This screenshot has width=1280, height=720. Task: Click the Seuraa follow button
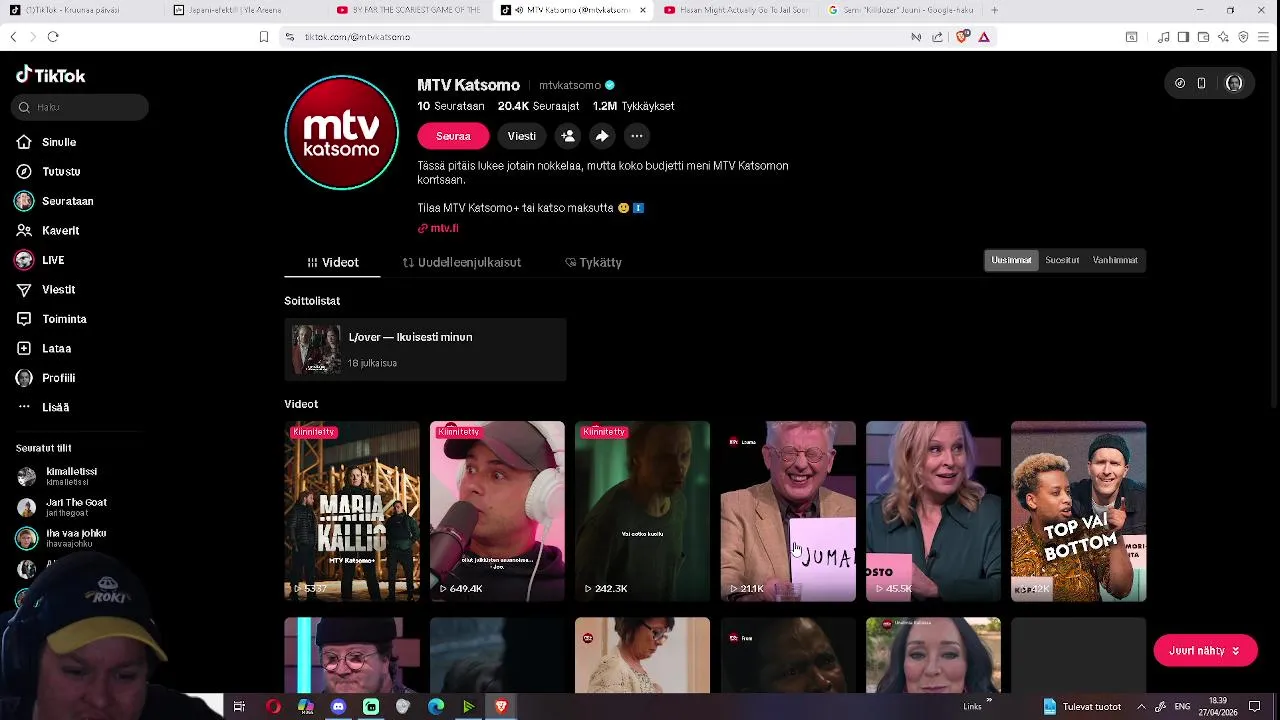coord(453,136)
